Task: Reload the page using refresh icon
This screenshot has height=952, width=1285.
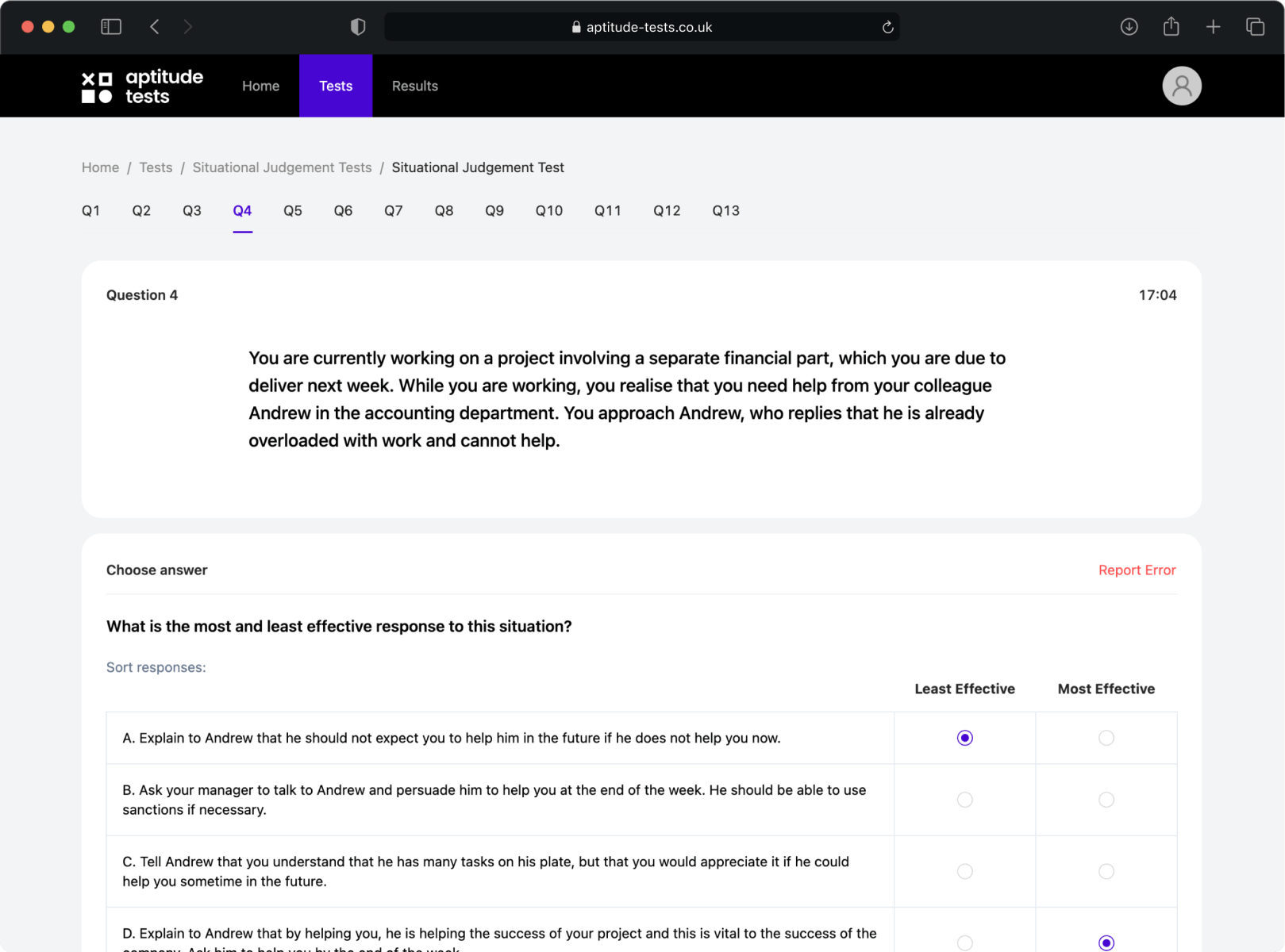Action: [x=887, y=27]
